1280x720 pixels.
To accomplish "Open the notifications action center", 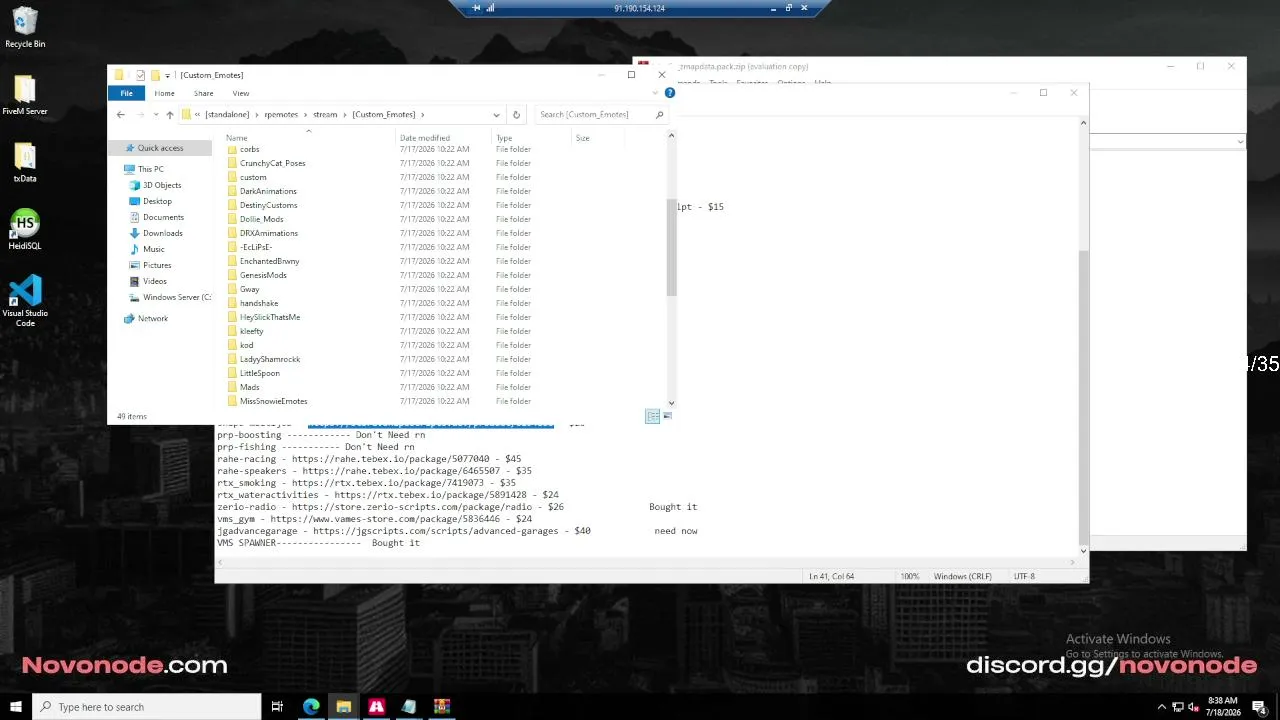I will click(x=1259, y=707).
